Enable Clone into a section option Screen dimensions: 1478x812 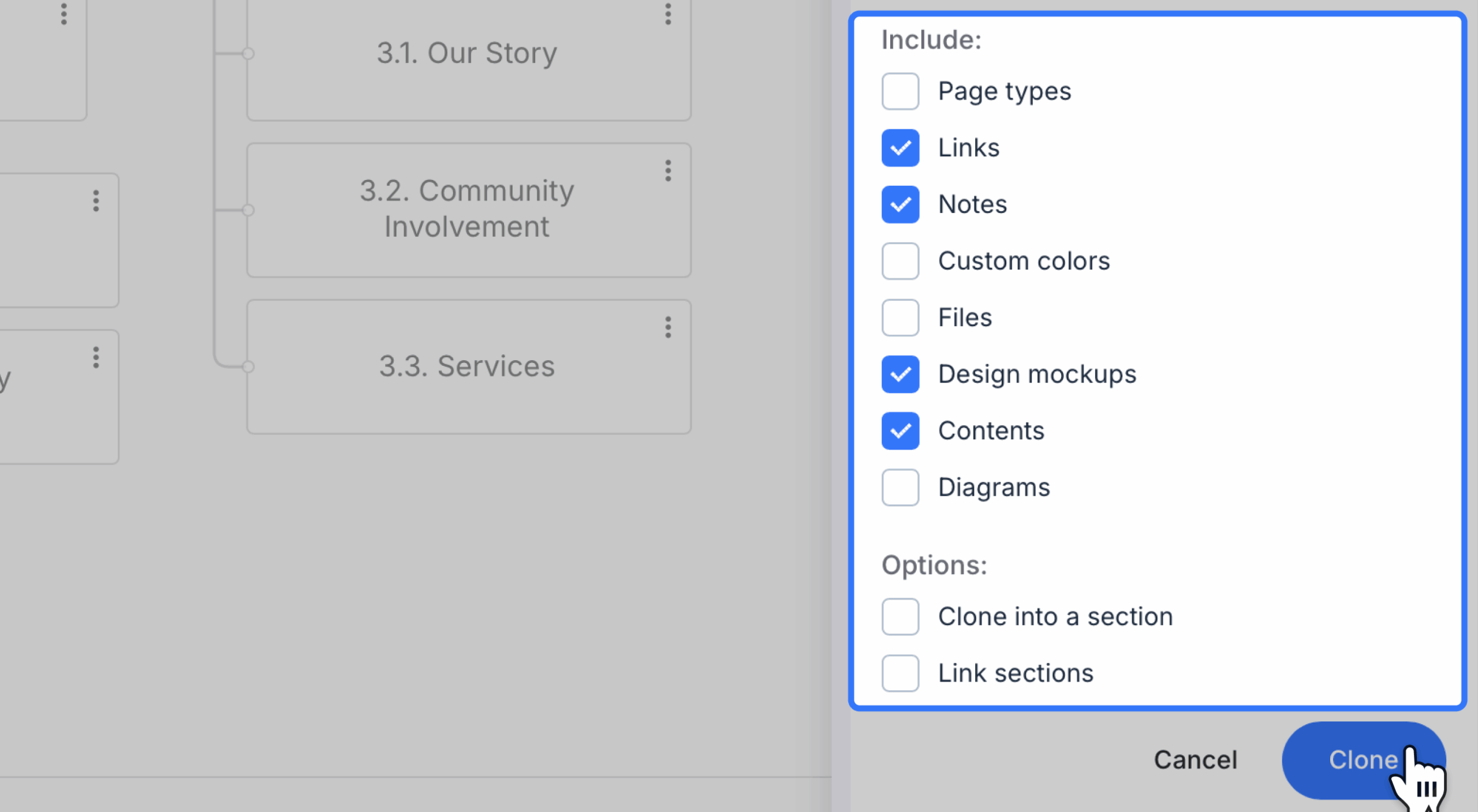(x=900, y=616)
